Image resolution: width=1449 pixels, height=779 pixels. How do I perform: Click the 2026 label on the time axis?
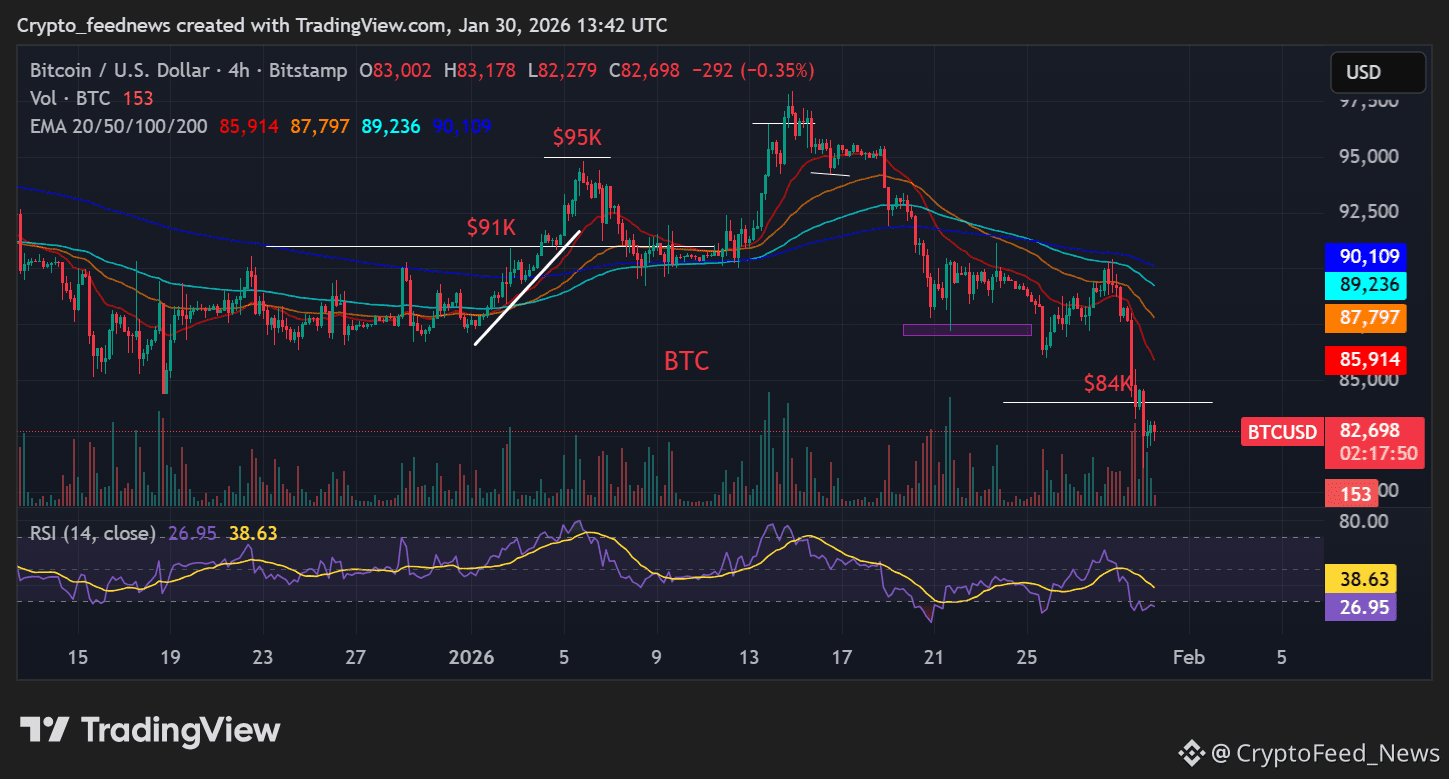472,657
